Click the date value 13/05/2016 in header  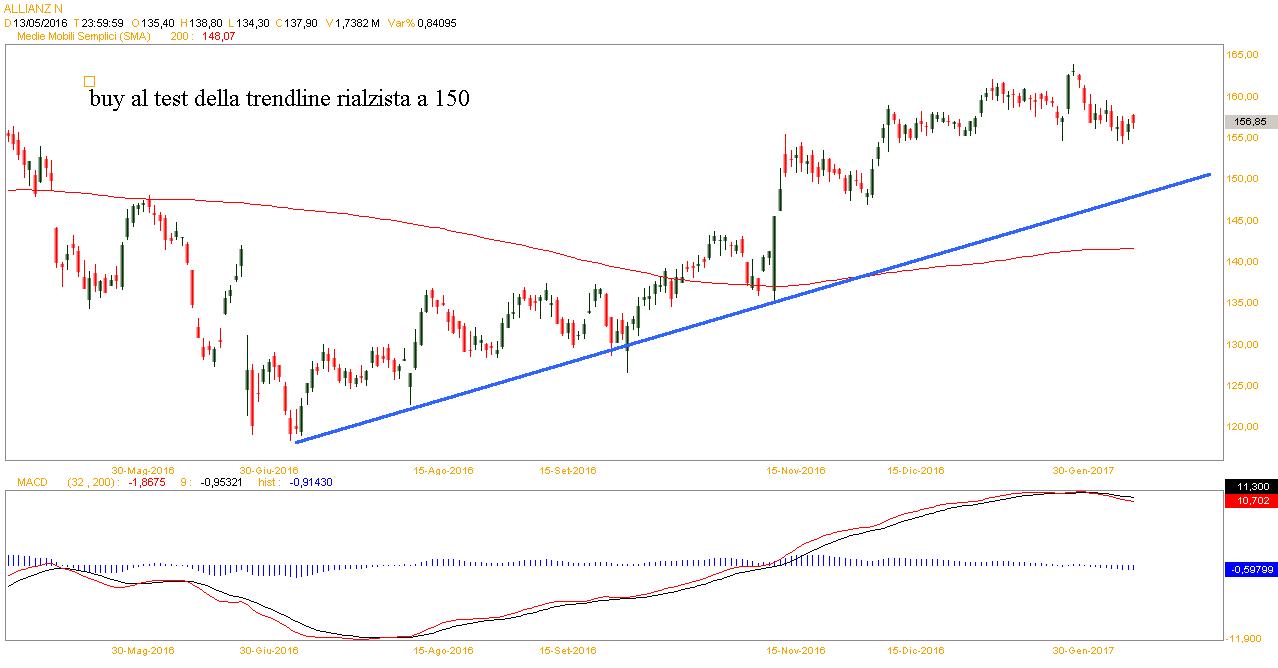pyautogui.click(x=42, y=22)
